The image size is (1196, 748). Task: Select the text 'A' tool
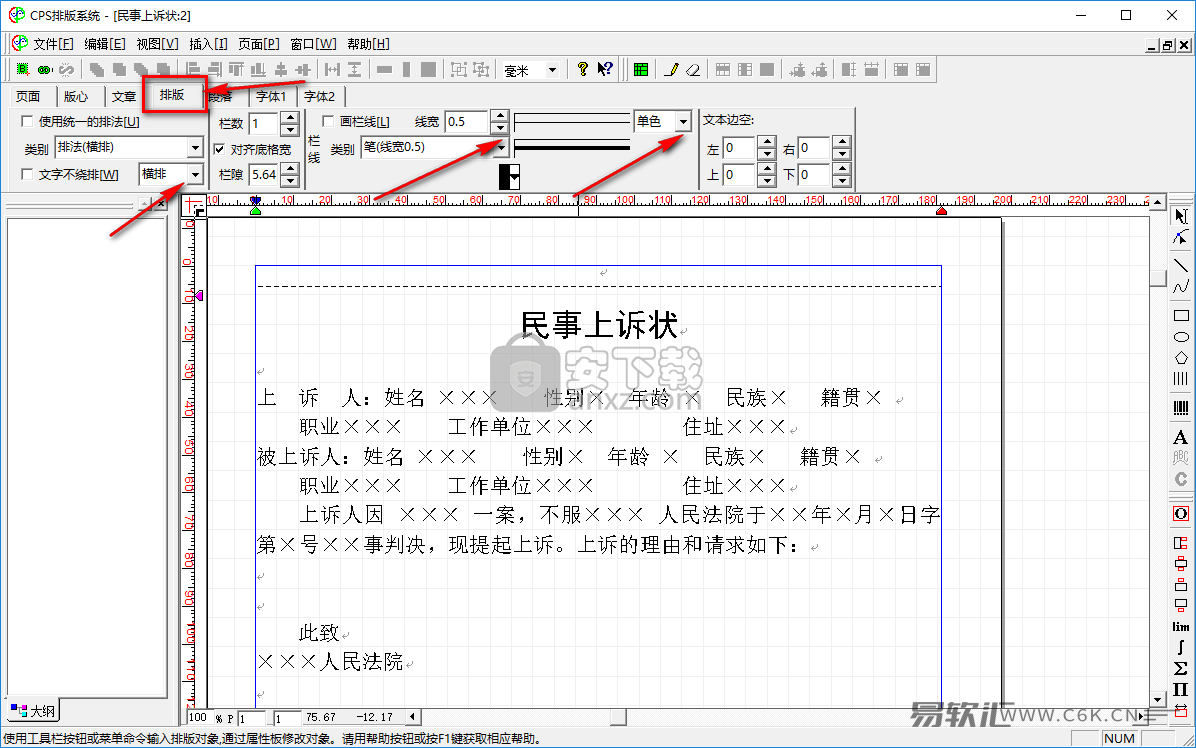(1181, 438)
